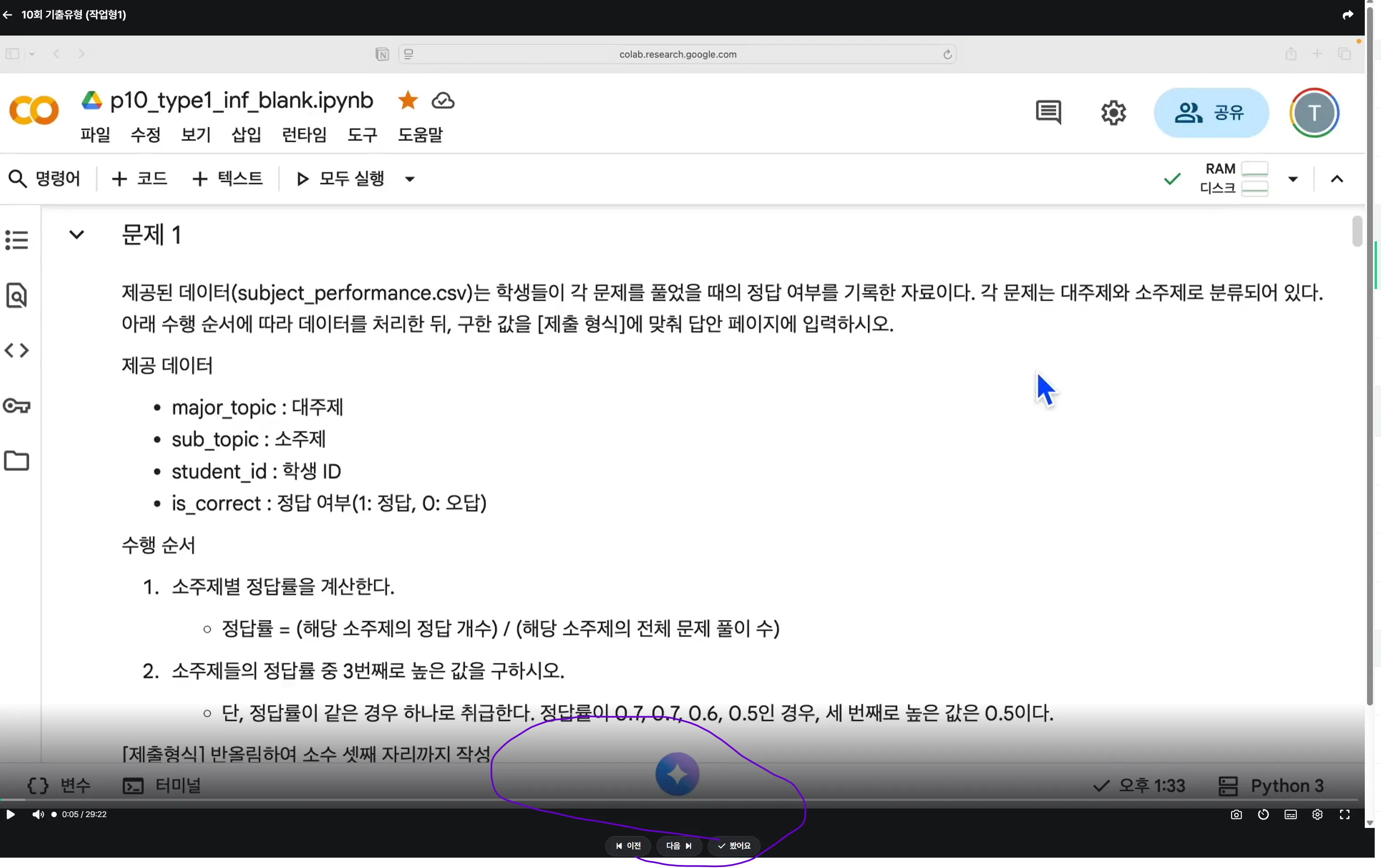Star the notebook p10_type1_inf_blank.ipynb
The height and width of the screenshot is (868, 1381).
point(408,100)
